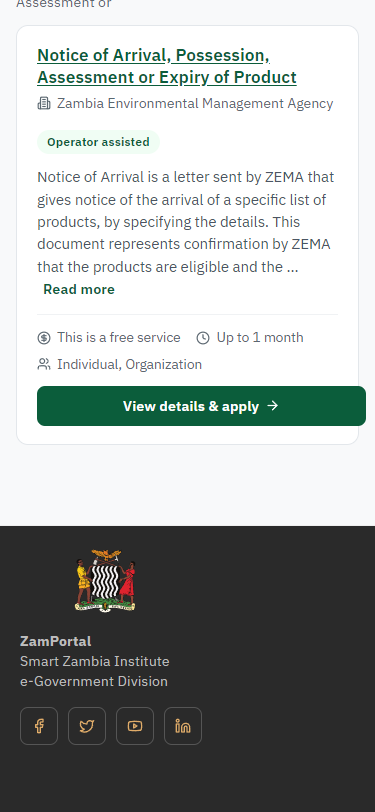Screen dimensions: 375x812
Task: Click Zambia Environmental Management Agency text
Action: tap(195, 104)
